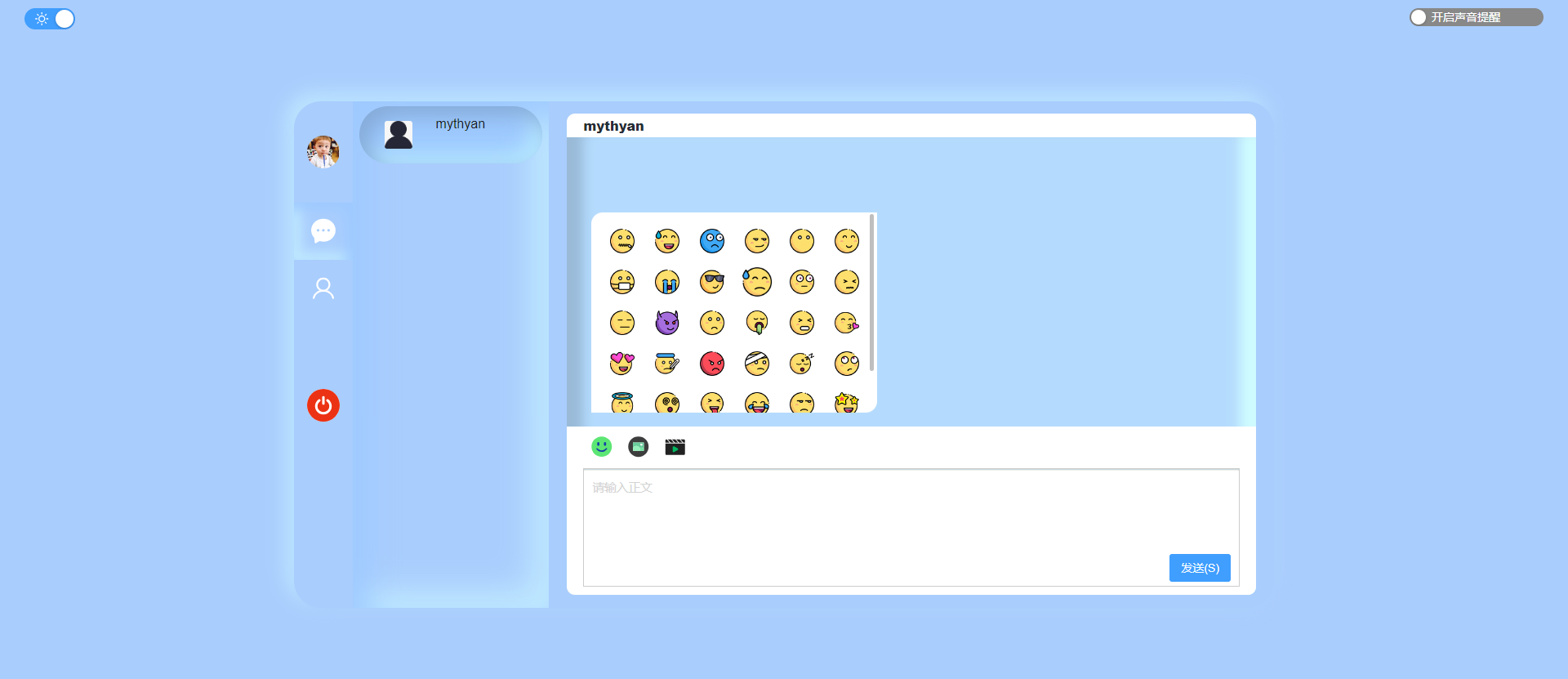Insert the laughing-with-sweat-drop emoji
Screen dimensions: 1568x679
(667, 241)
